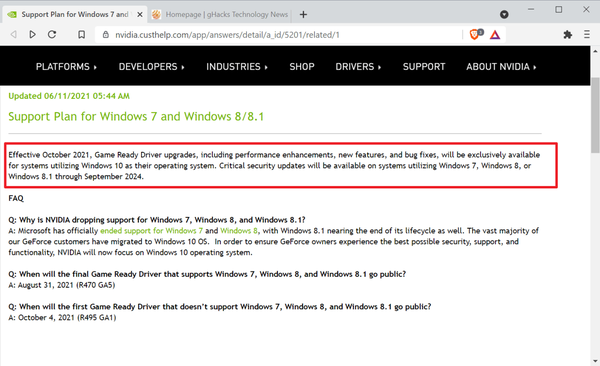Image resolution: width=600 pixels, height=366 pixels.
Task: Select the Support Plan for Windows 7 tab
Action: pyautogui.click(x=74, y=15)
